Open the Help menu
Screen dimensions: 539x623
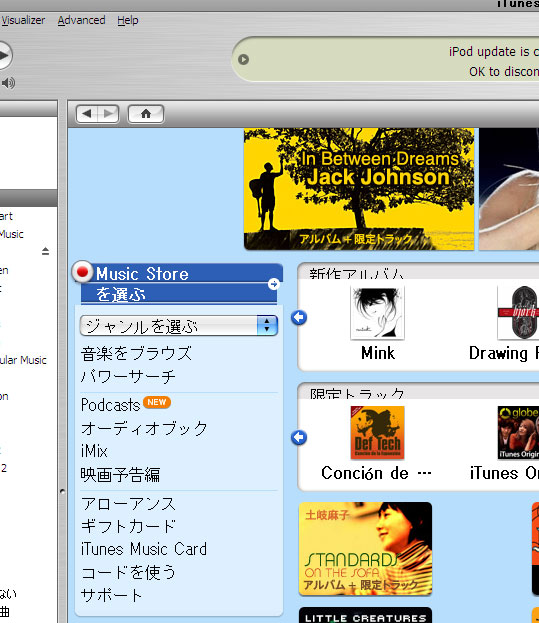(x=128, y=20)
